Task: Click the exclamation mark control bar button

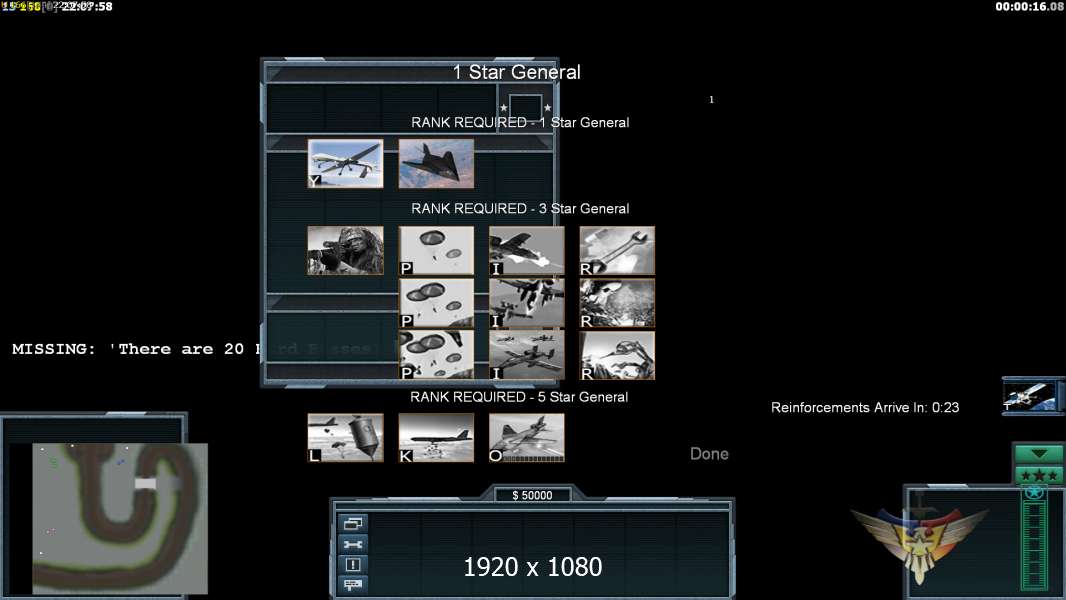Action: click(353, 565)
